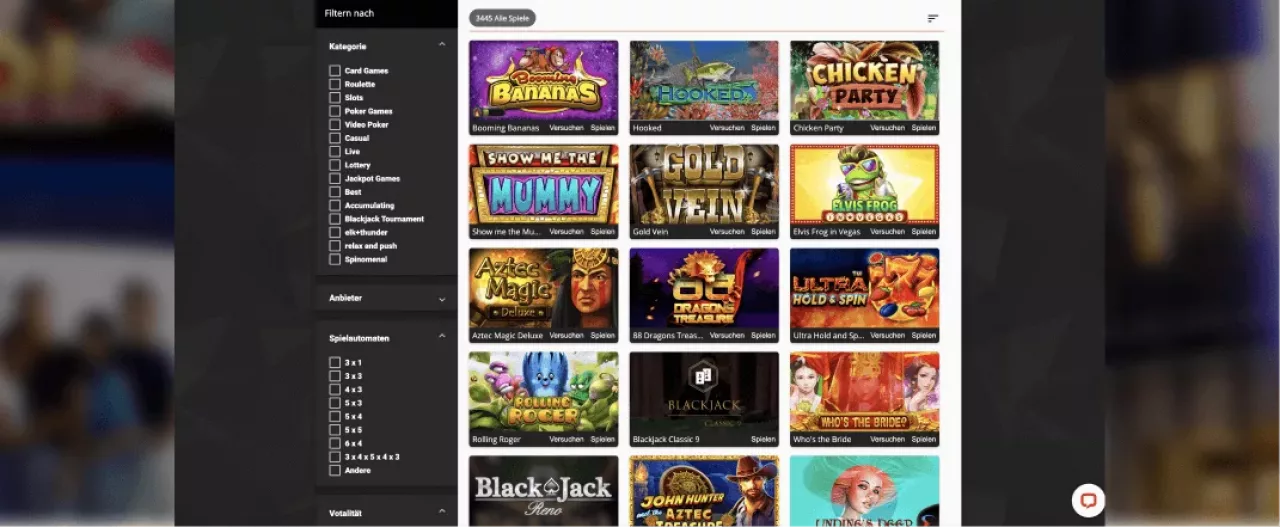Viewport: 1280px width, 527px height.
Task: Enable the elk+thunder filter
Action: [335, 232]
